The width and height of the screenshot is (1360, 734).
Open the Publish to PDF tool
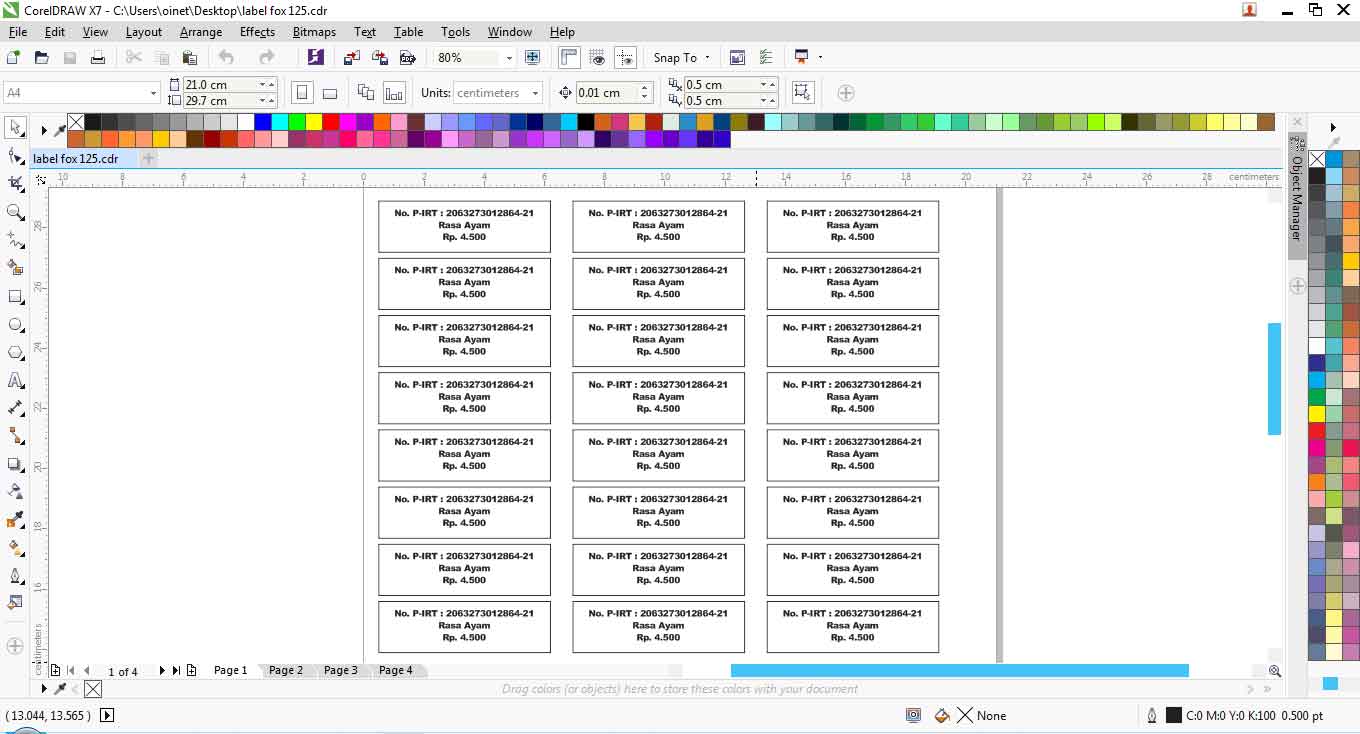[x=408, y=57]
